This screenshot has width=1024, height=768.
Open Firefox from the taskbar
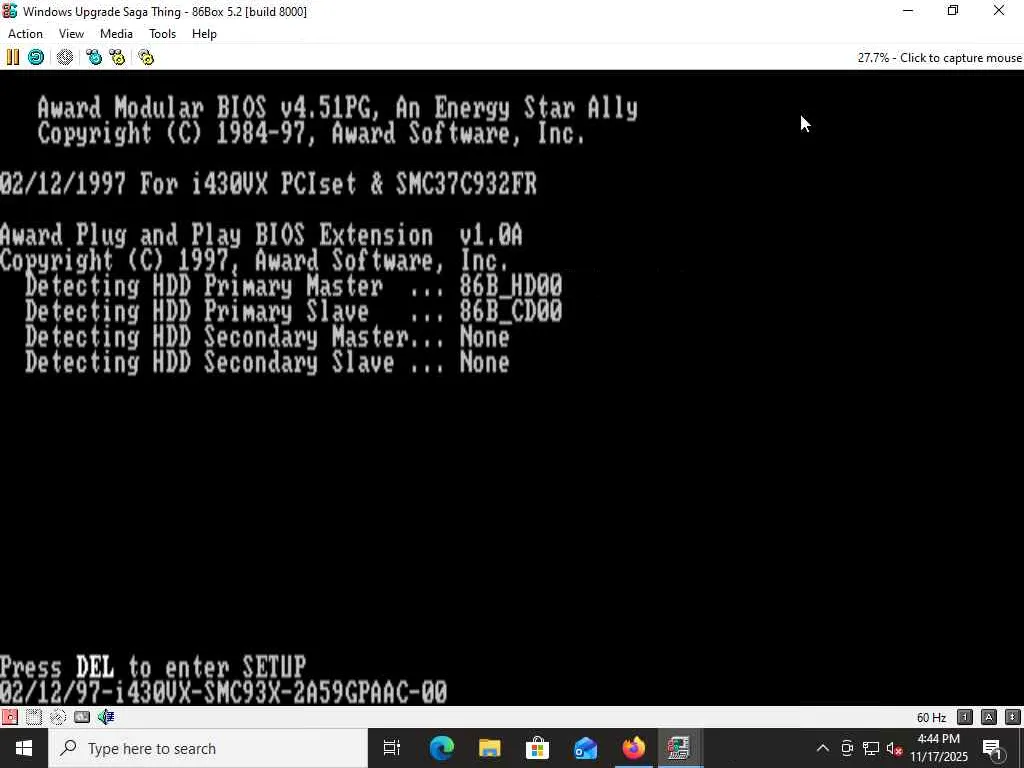point(633,748)
